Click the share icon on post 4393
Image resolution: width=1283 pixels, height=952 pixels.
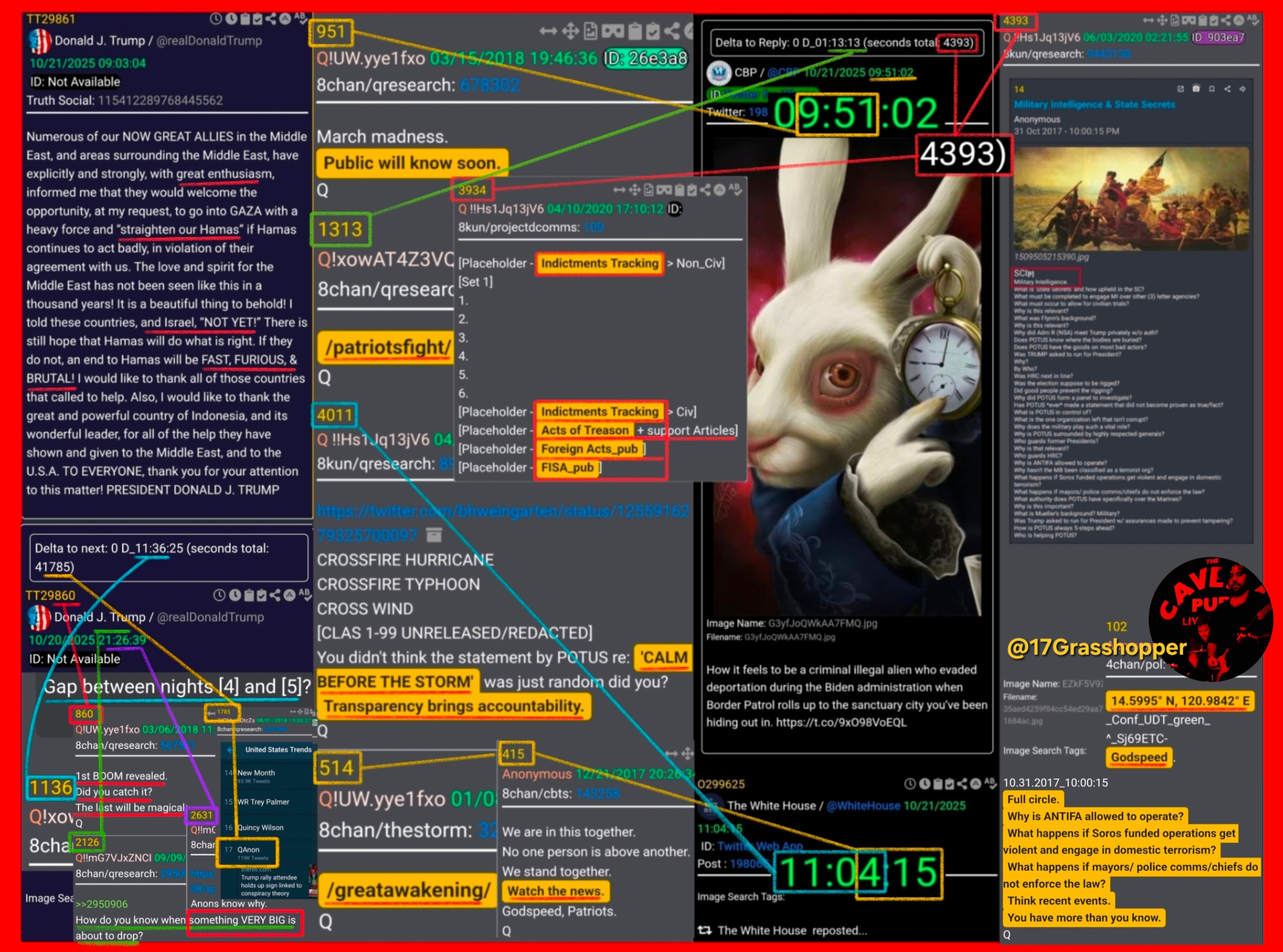pyautogui.click(x=1225, y=21)
